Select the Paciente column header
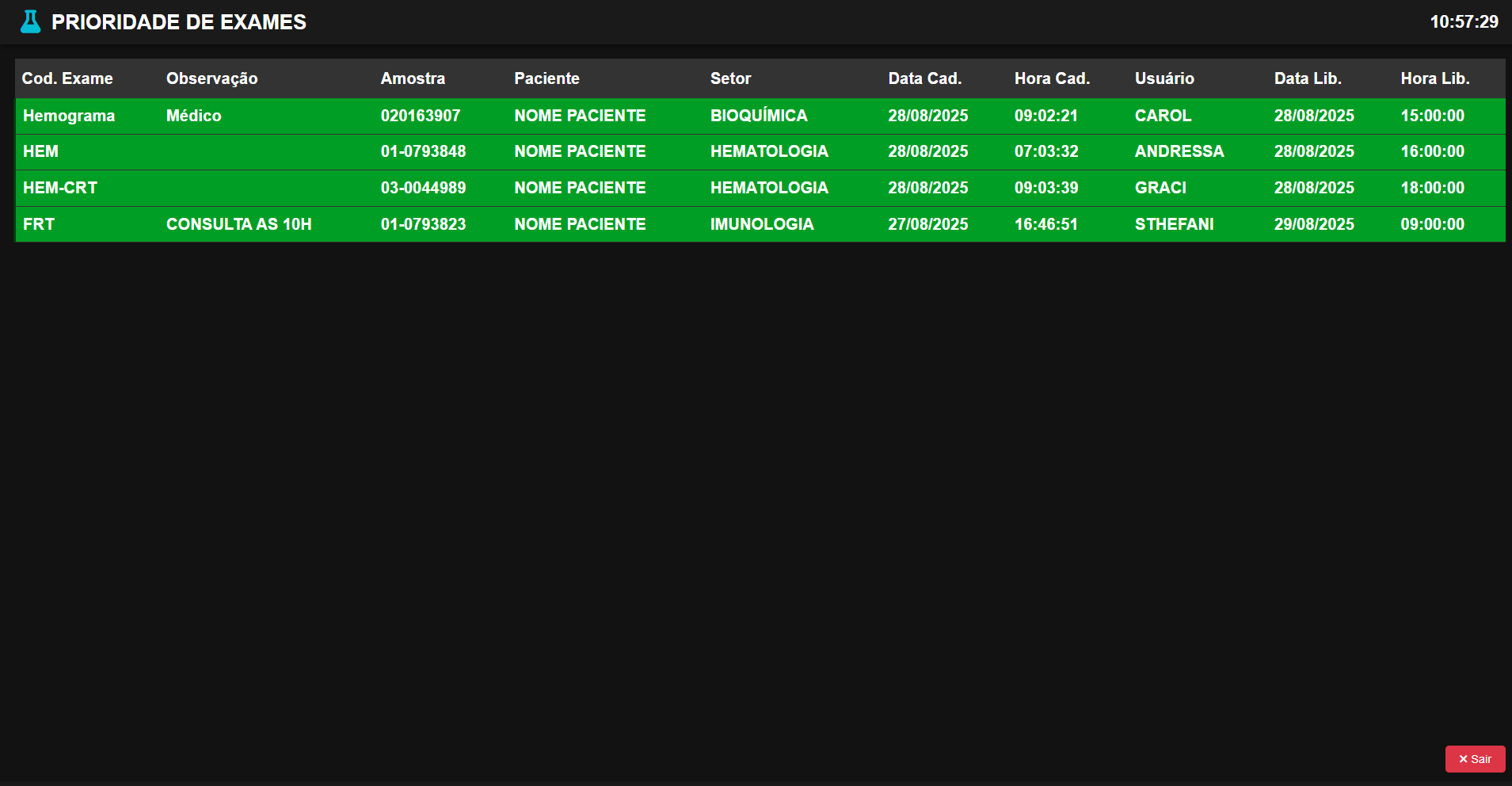Image resolution: width=1512 pixels, height=786 pixels. coord(547,78)
